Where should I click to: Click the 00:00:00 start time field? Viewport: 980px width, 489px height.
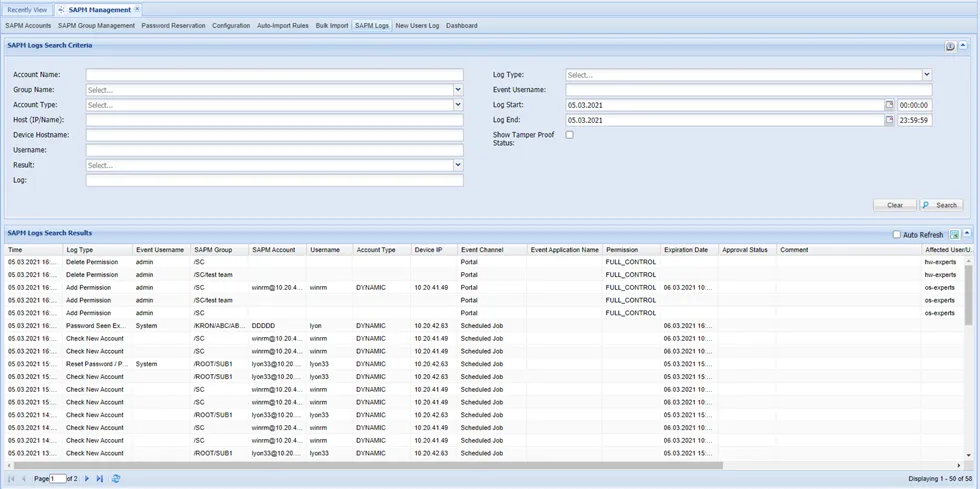[x=914, y=105]
